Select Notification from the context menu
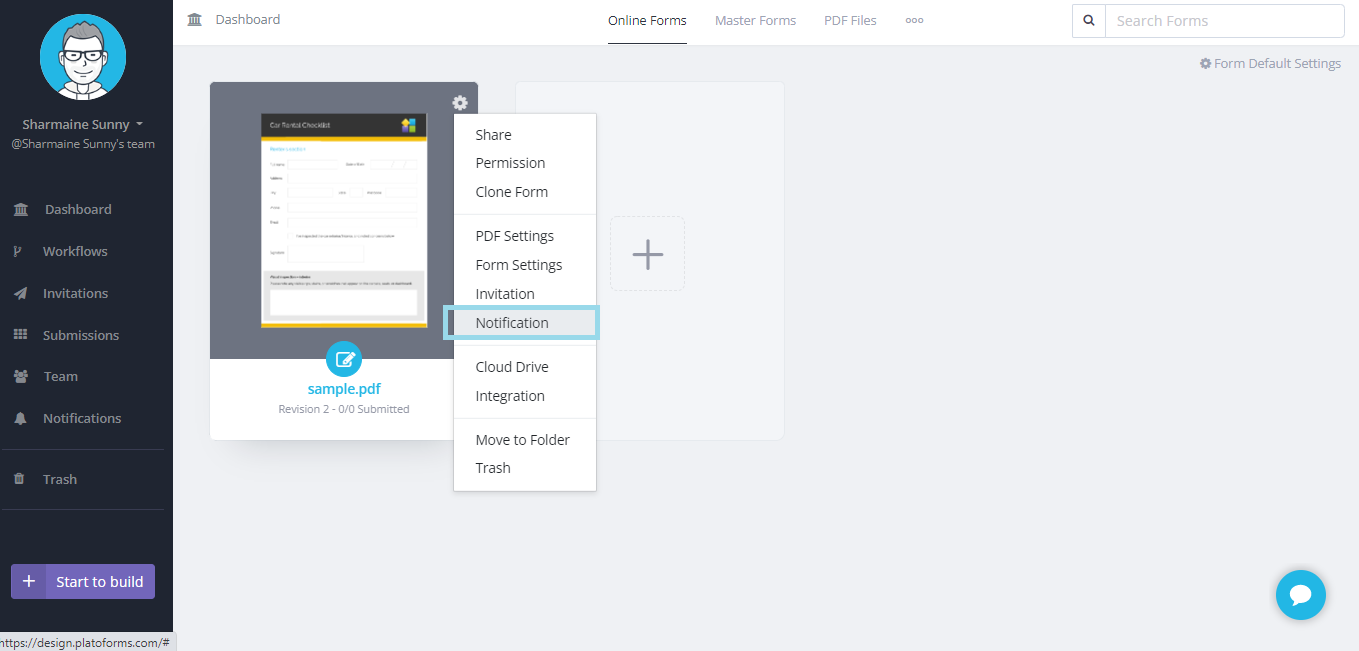The image size is (1359, 651). click(512, 323)
